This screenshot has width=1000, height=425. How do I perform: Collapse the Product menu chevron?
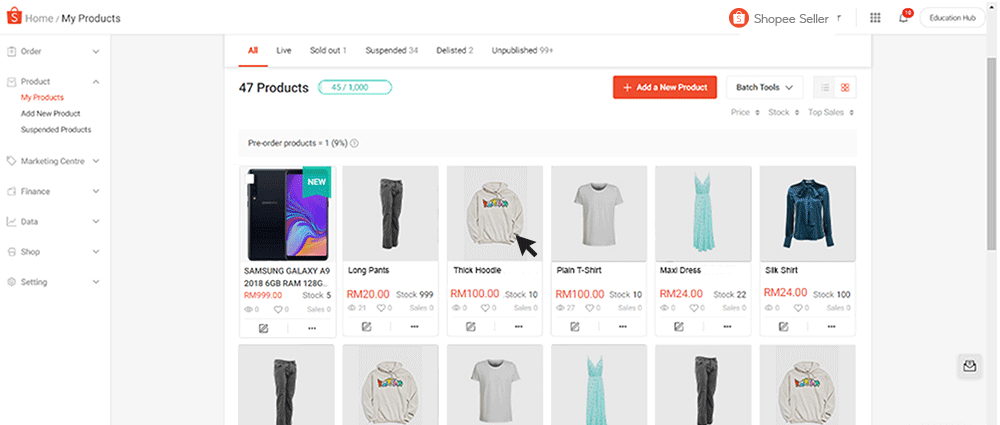[x=96, y=81]
